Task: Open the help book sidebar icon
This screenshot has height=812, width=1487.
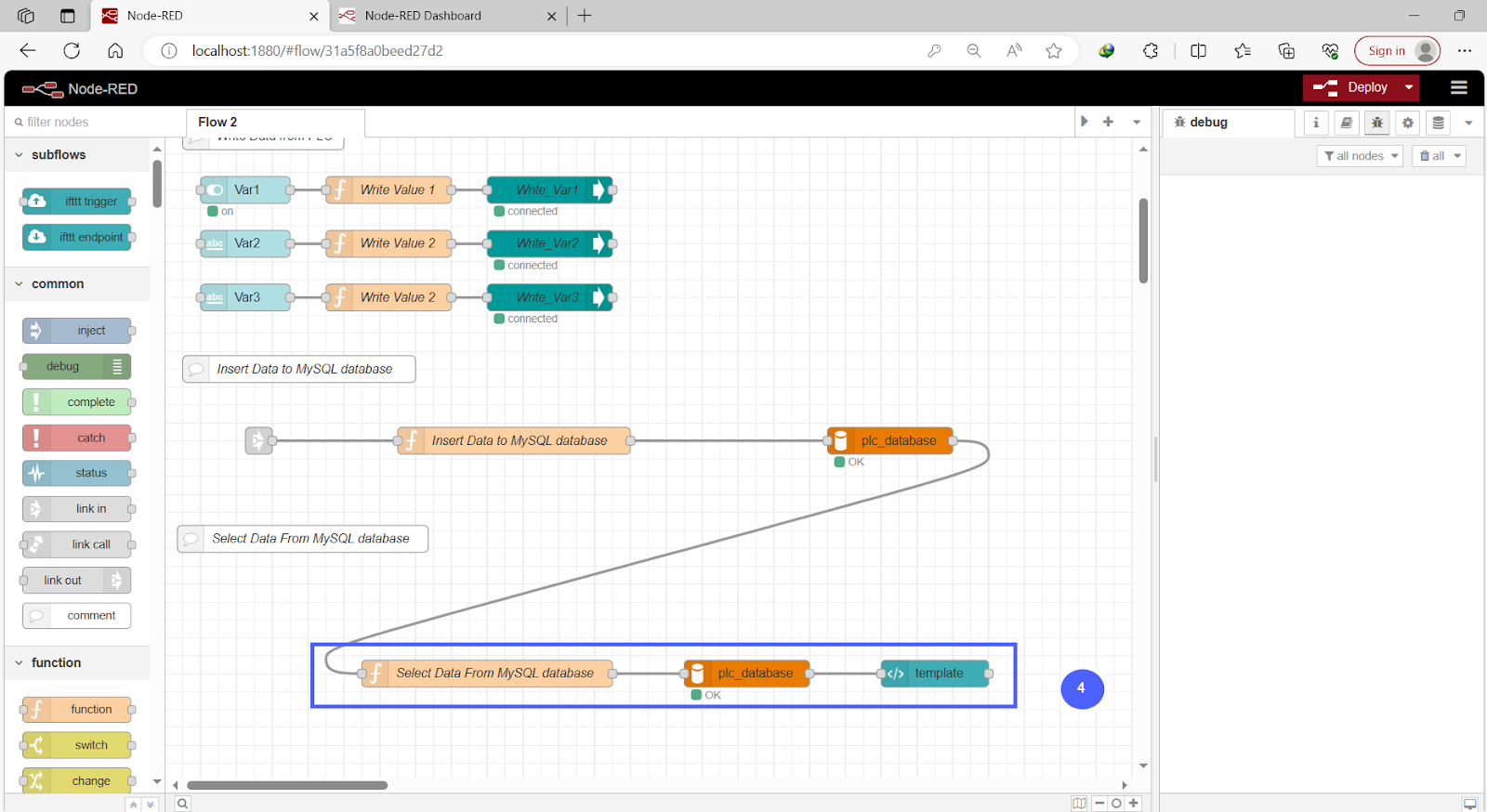Action: coord(1347,123)
